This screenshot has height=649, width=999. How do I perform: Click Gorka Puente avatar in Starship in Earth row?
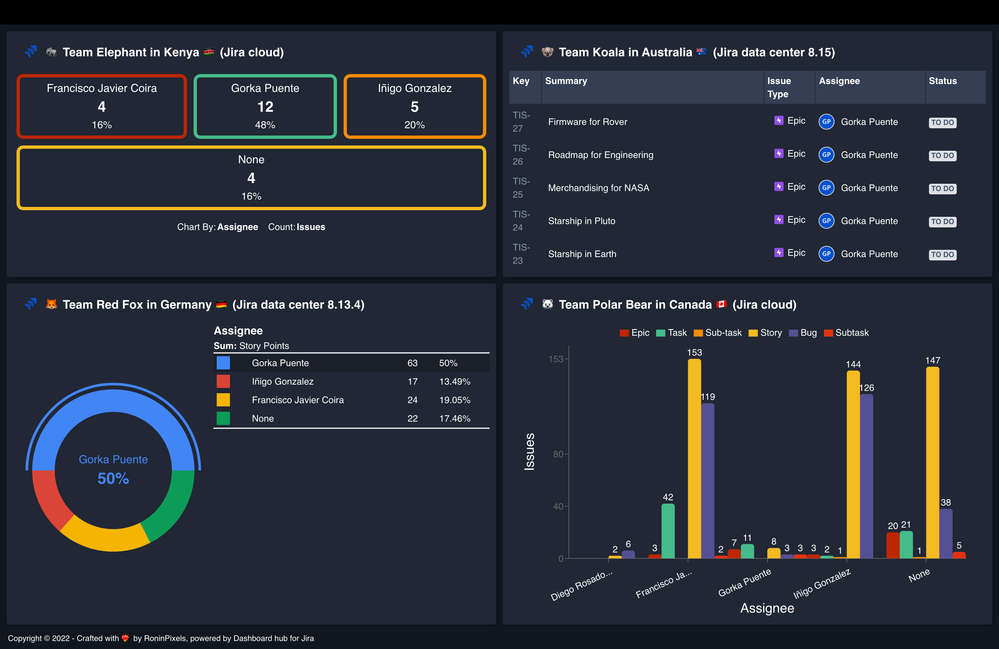[x=826, y=254]
